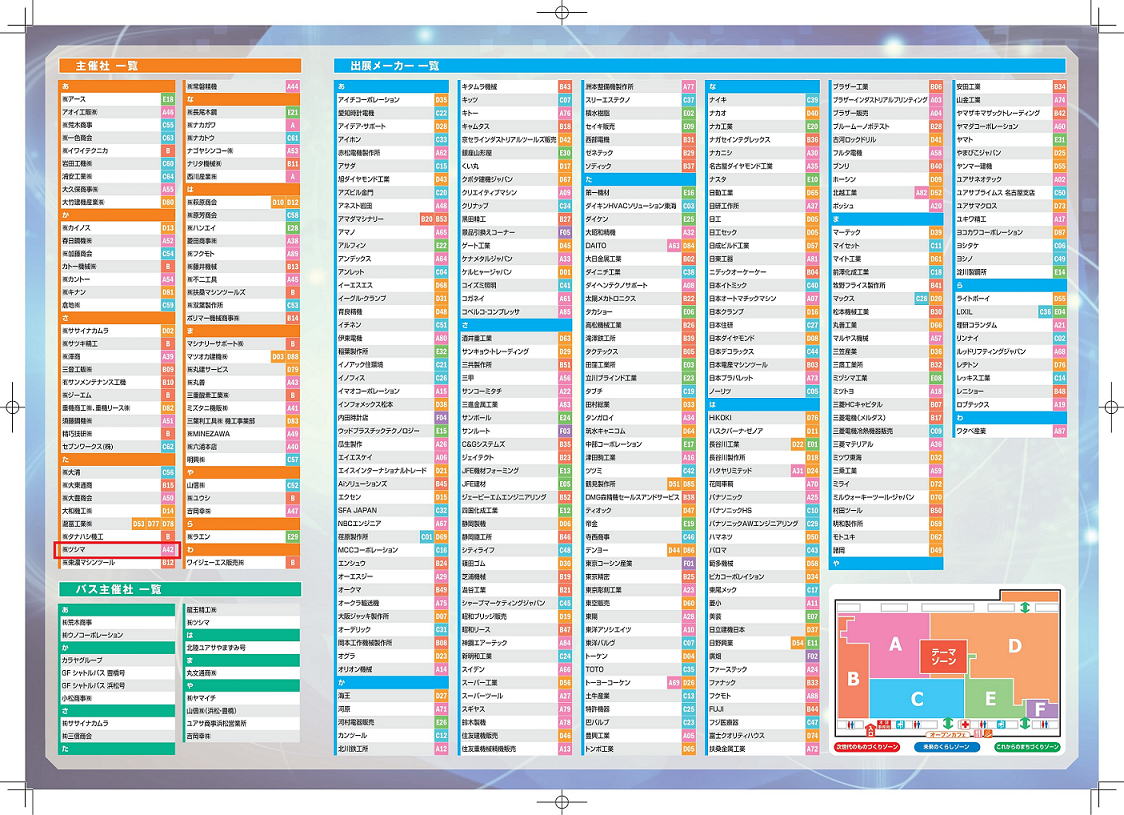This screenshot has height=815, width=1124.
Task: Click the ㈱カイノス entry
Action: [118, 228]
